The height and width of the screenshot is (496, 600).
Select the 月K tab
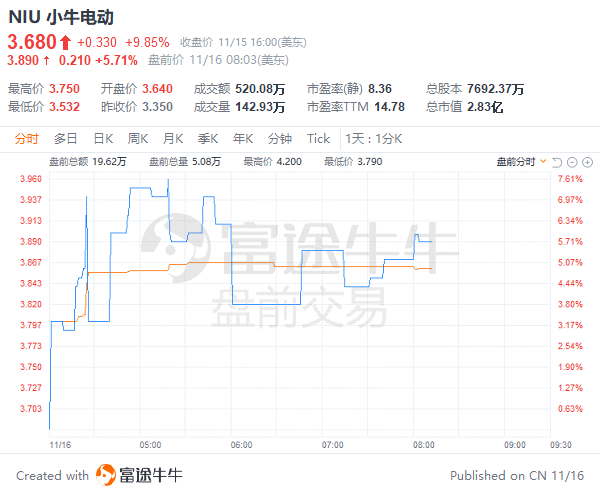click(173, 139)
